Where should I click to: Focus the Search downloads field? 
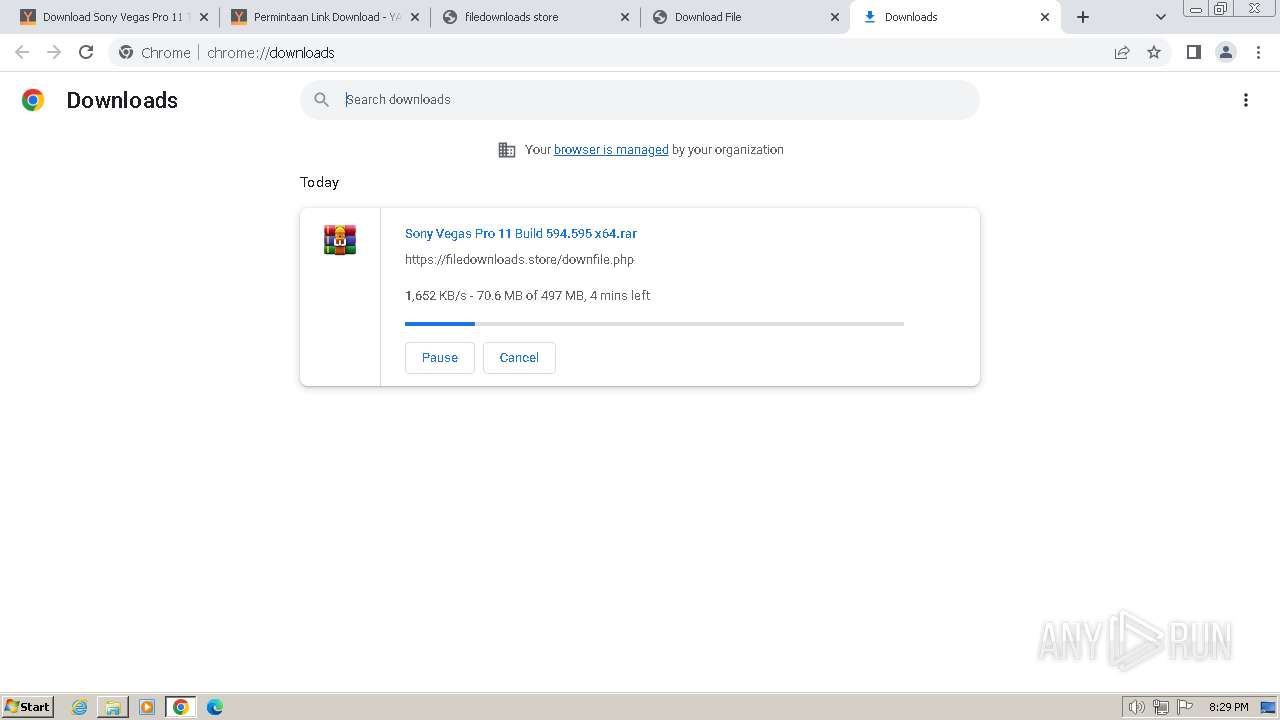coord(640,100)
